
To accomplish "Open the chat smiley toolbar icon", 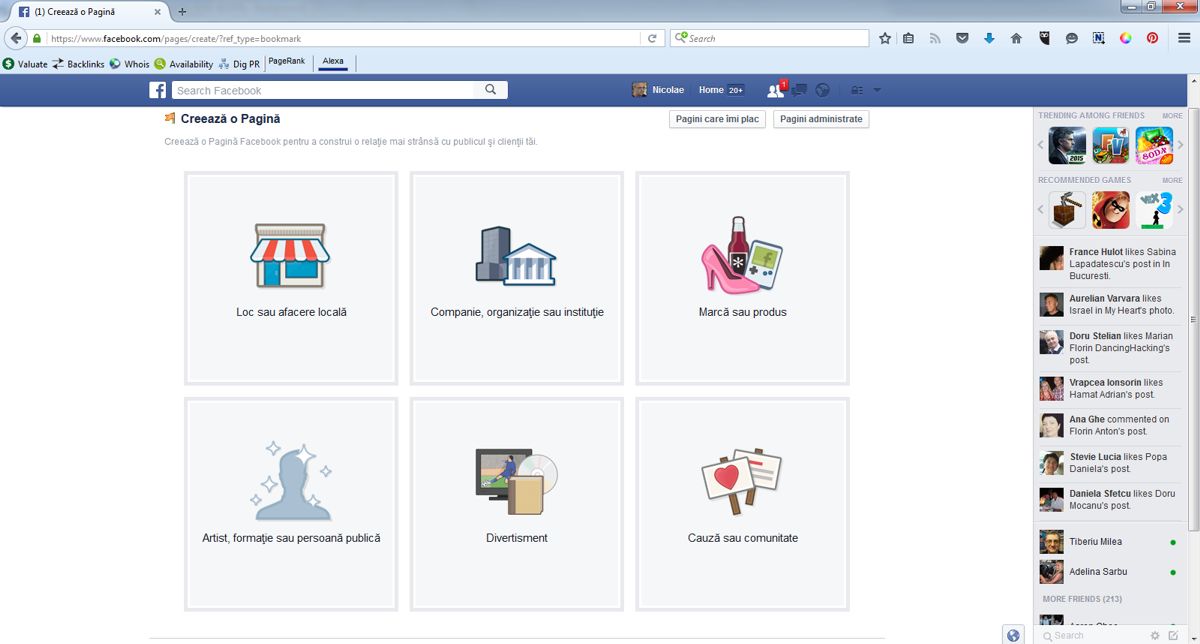I will click(x=1071, y=38).
